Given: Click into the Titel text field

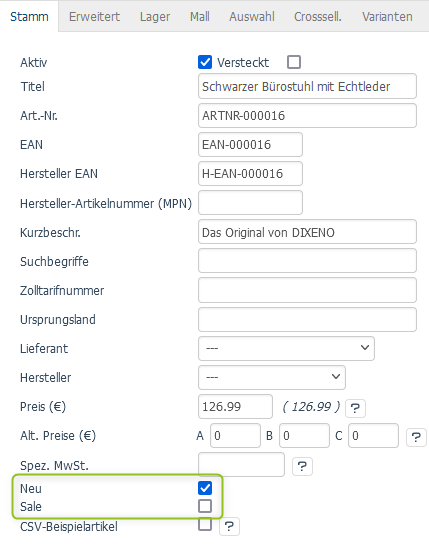Looking at the screenshot, I should pos(307,86).
